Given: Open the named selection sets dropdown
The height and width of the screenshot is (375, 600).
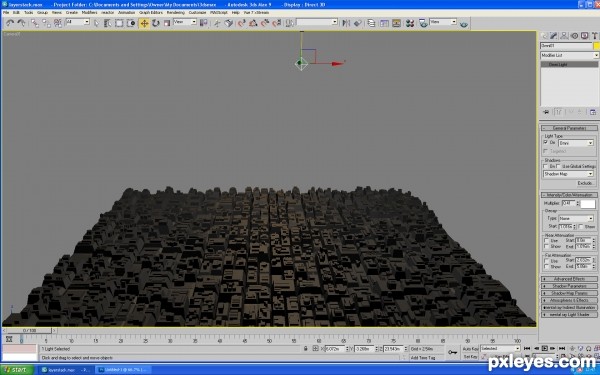Looking at the screenshot, I should click(x=317, y=22).
